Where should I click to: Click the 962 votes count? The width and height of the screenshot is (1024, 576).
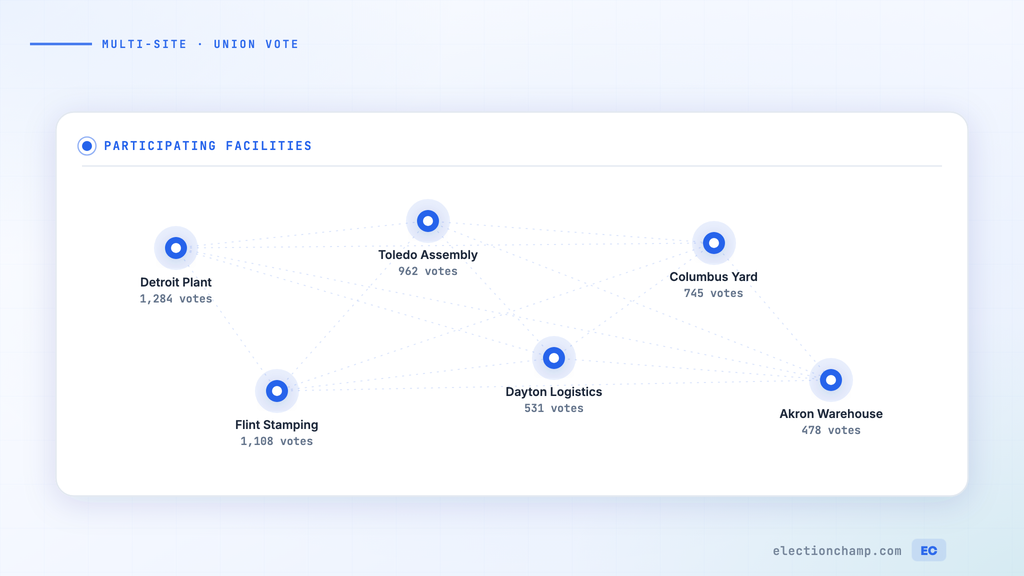pos(428,272)
